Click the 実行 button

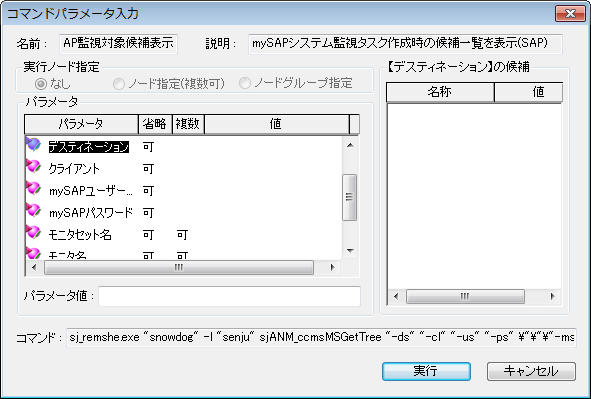[426, 371]
